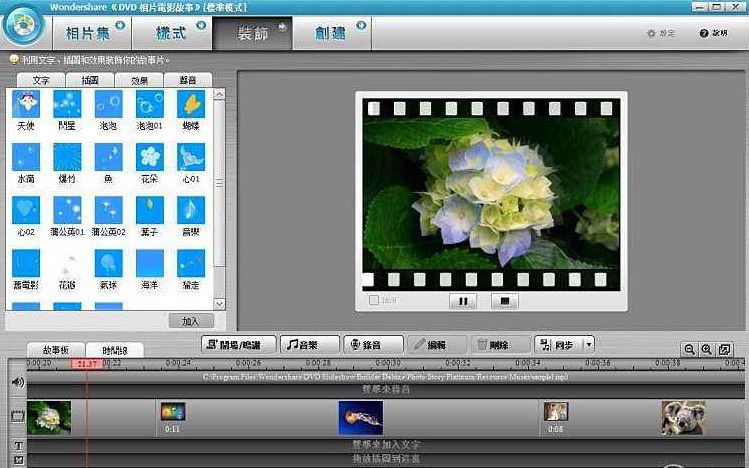The height and width of the screenshot is (468, 749).
Task: Select the hydrangea flower clip on timeline
Action: pos(49,418)
